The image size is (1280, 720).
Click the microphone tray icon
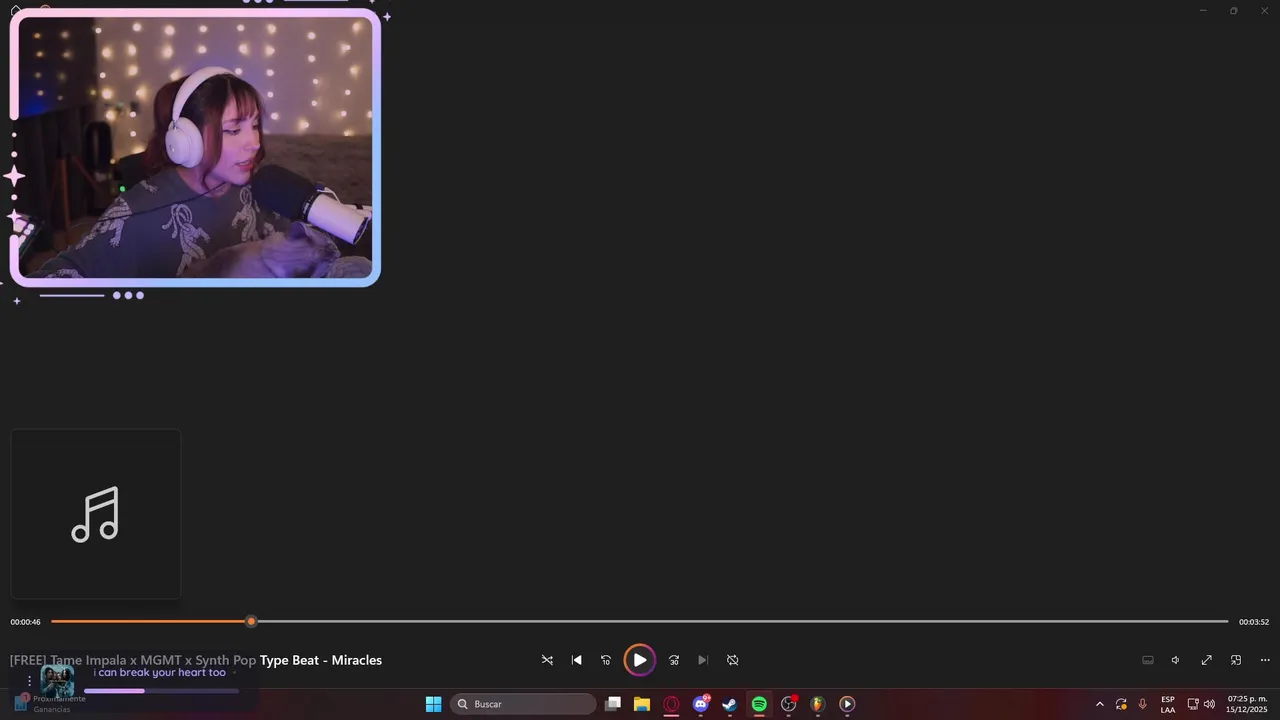pos(1143,704)
